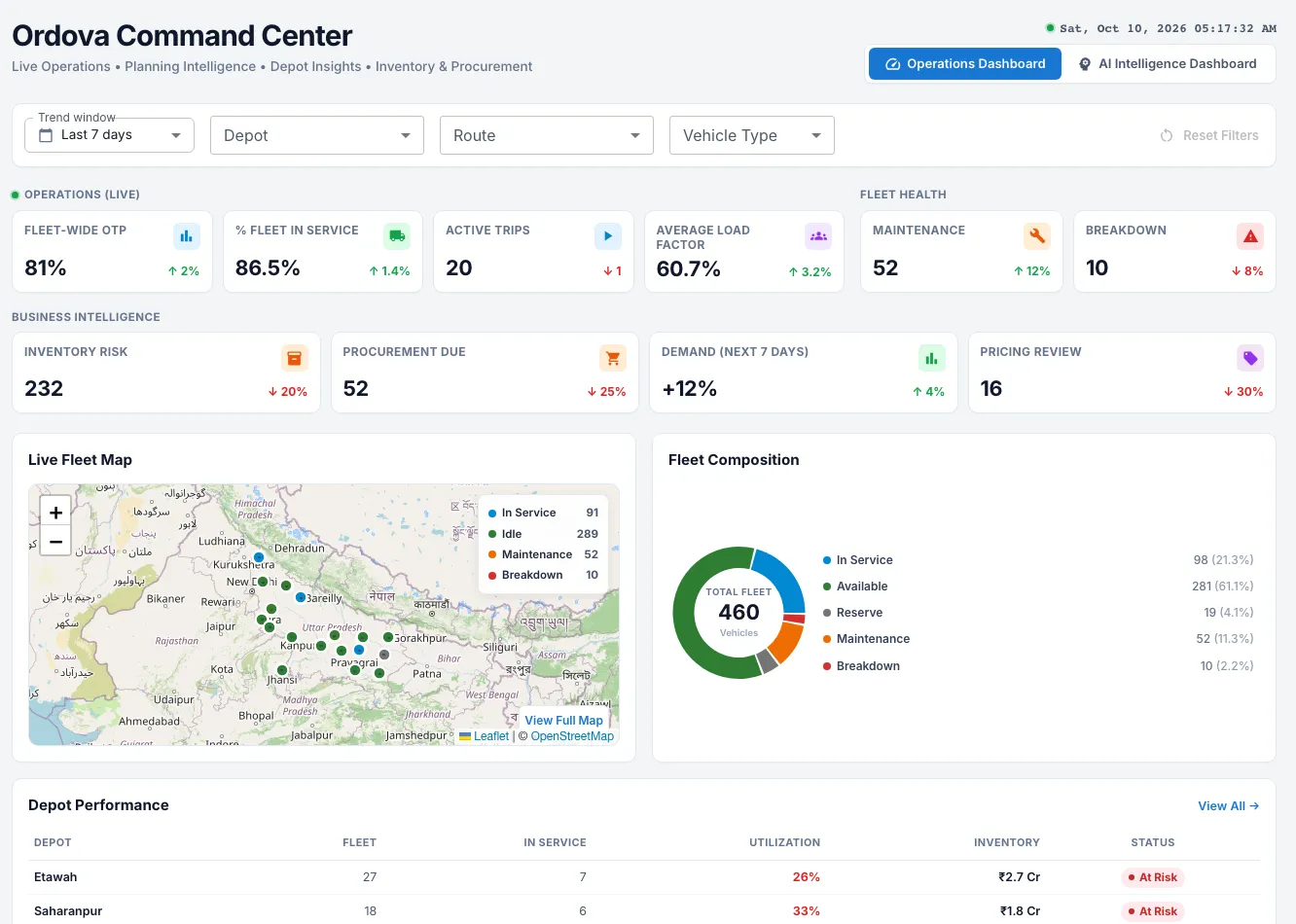Click the green live status dot beside timestamp

(x=1050, y=28)
